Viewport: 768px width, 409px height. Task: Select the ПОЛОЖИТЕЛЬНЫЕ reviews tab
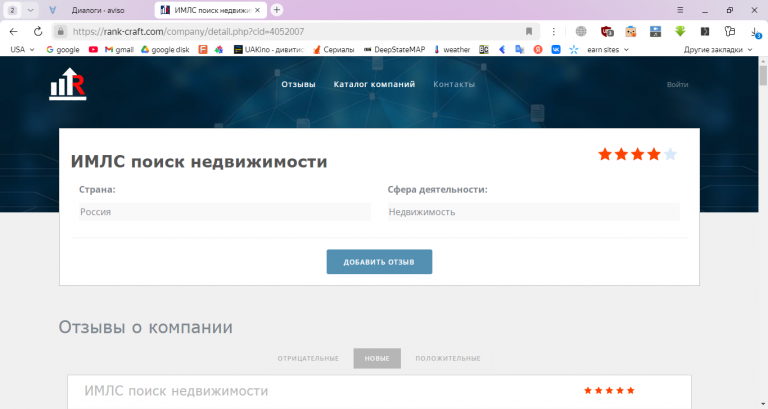[x=448, y=359]
